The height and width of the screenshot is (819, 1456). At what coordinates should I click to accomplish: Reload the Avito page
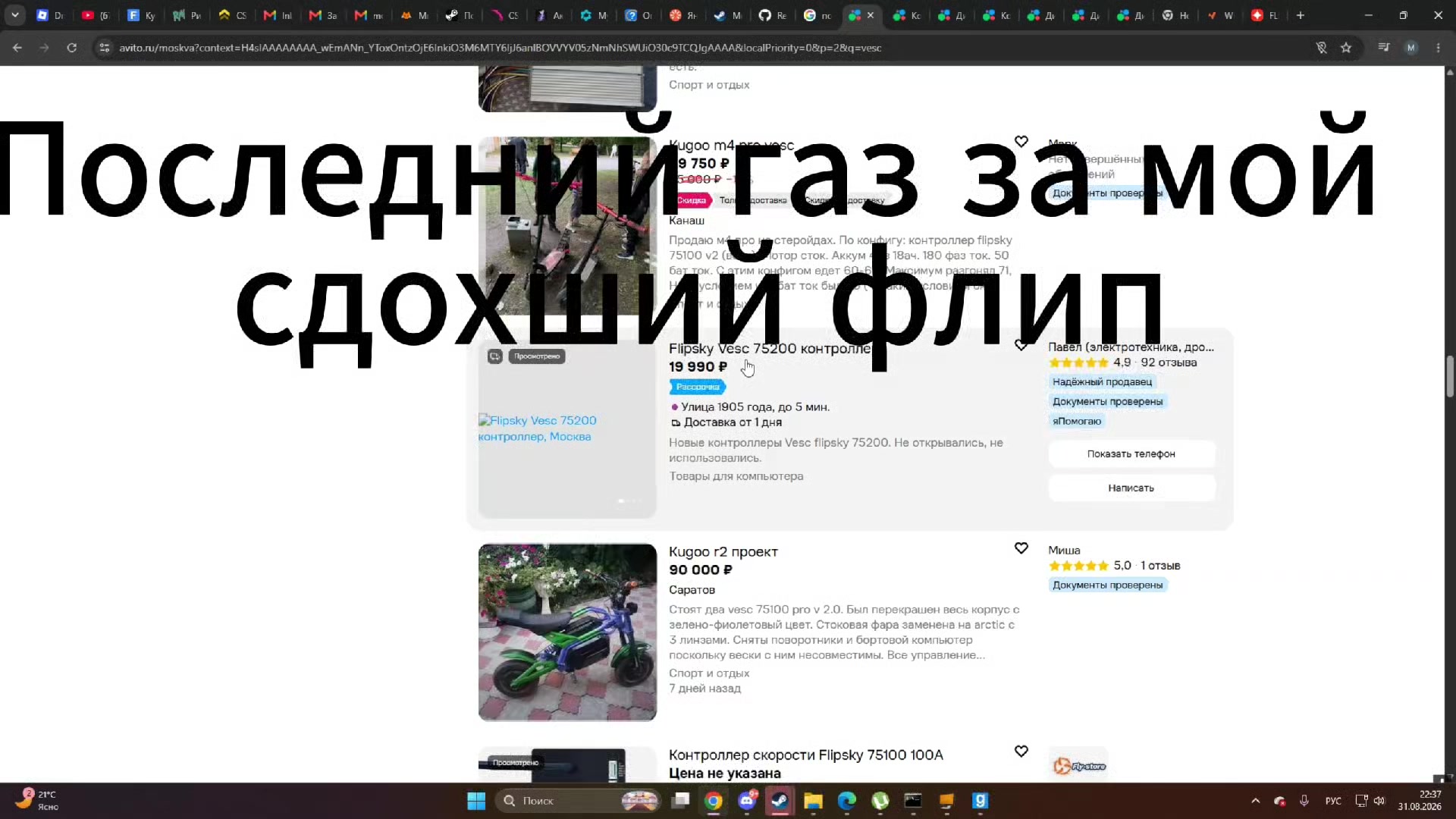[71, 48]
